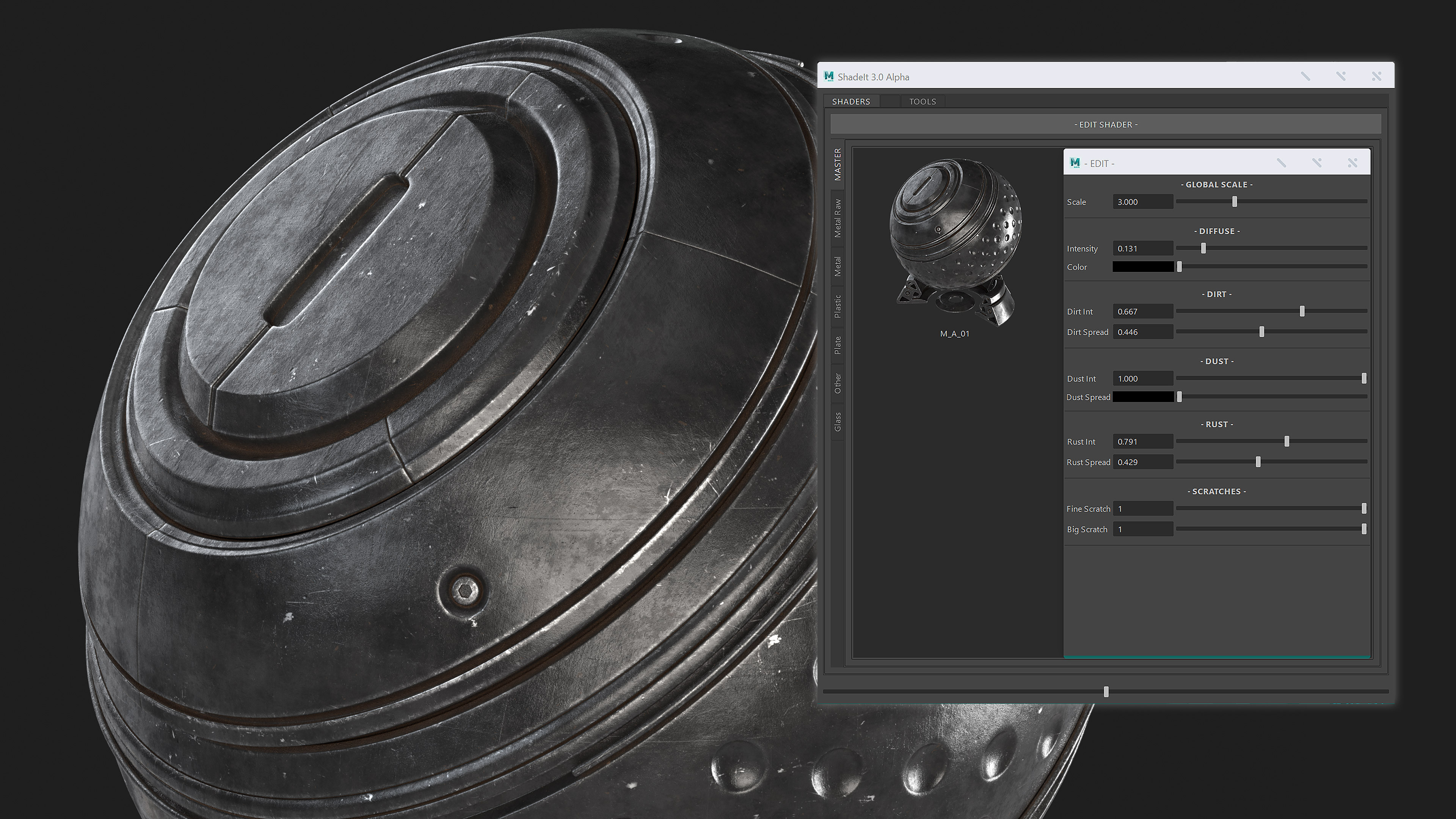Click the DIFFUSE section header
Screen dimensions: 1456x819
pos(1217,231)
